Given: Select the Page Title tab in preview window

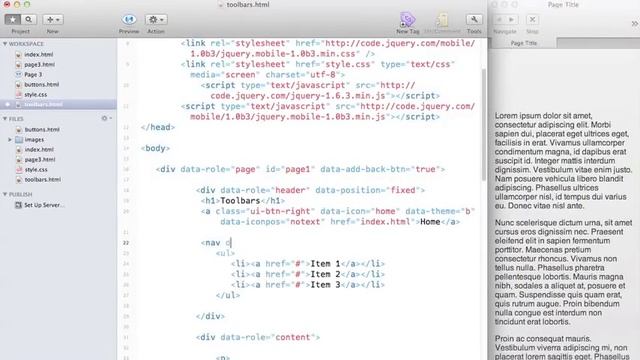Looking at the screenshot, I should pyautogui.click(x=524, y=43).
